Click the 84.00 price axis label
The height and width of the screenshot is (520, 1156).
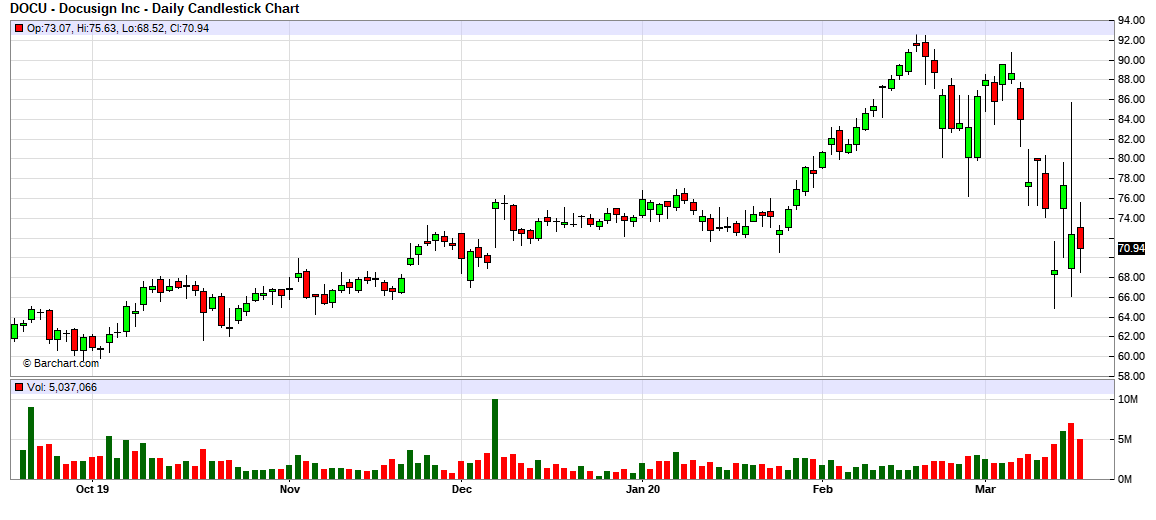tap(1132, 119)
